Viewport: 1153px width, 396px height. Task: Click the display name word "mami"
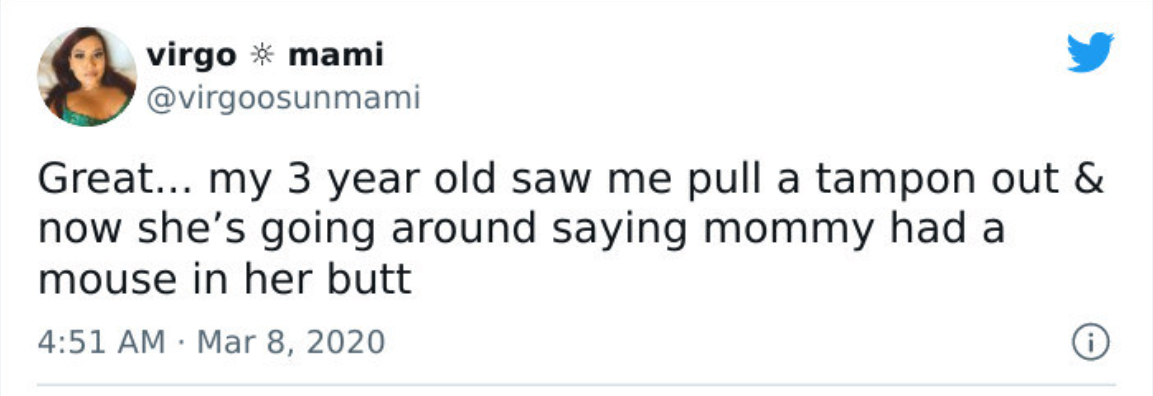pyautogui.click(x=336, y=55)
